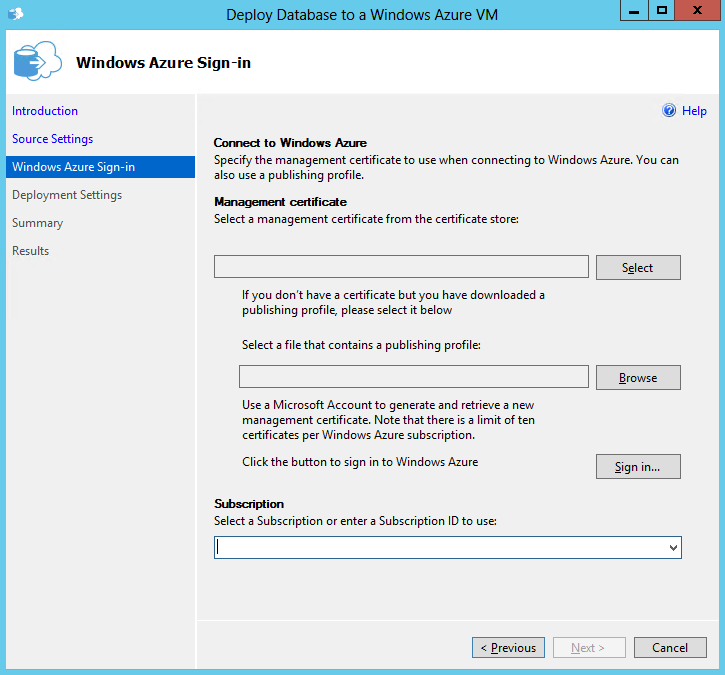Image resolution: width=725 pixels, height=675 pixels.
Task: Go to the Introduction step
Action: pyautogui.click(x=45, y=111)
